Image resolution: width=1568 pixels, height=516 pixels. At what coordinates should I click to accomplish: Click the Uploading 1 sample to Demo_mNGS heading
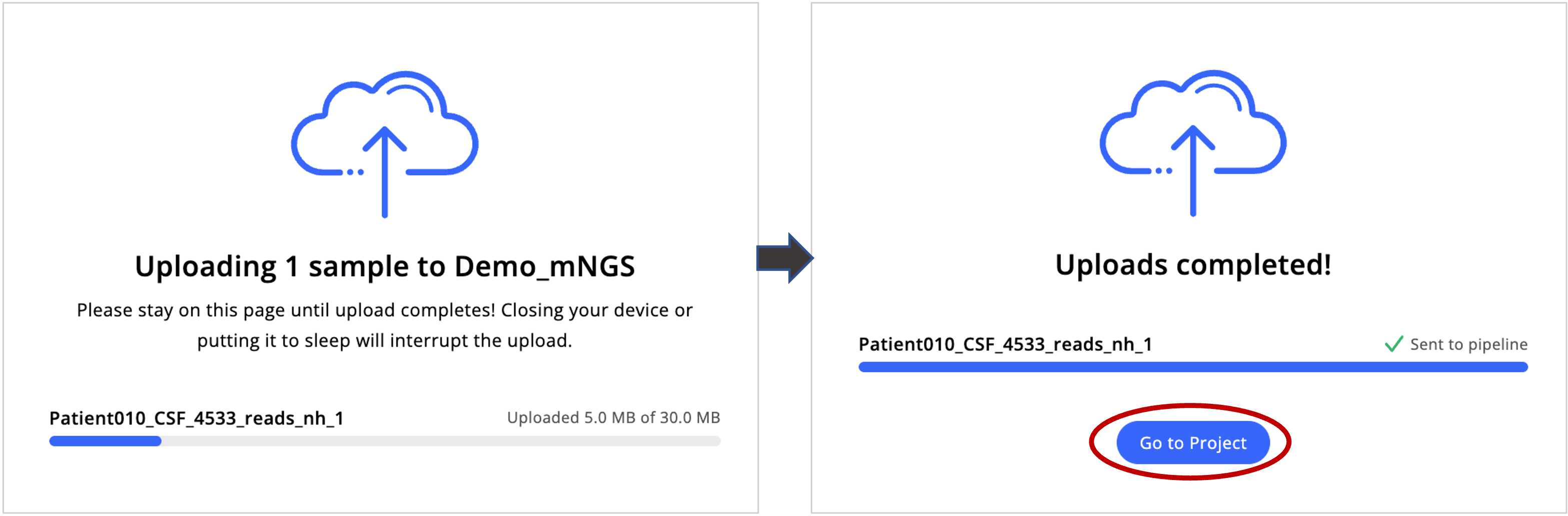coord(385,267)
